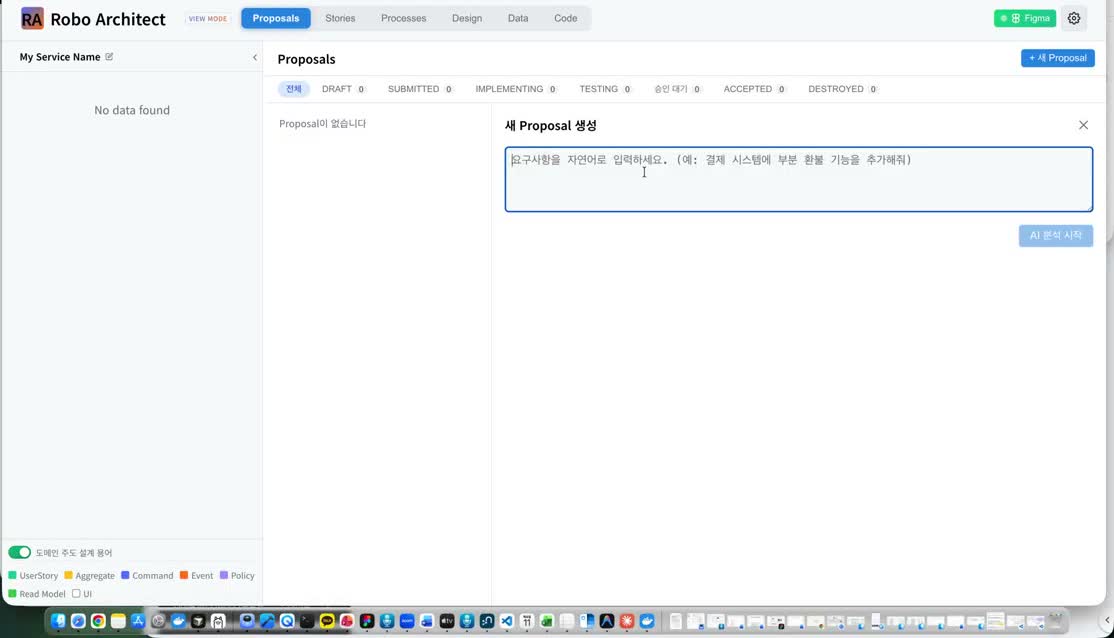Filter proposals by ACCEPTED status

pyautogui.click(x=755, y=89)
